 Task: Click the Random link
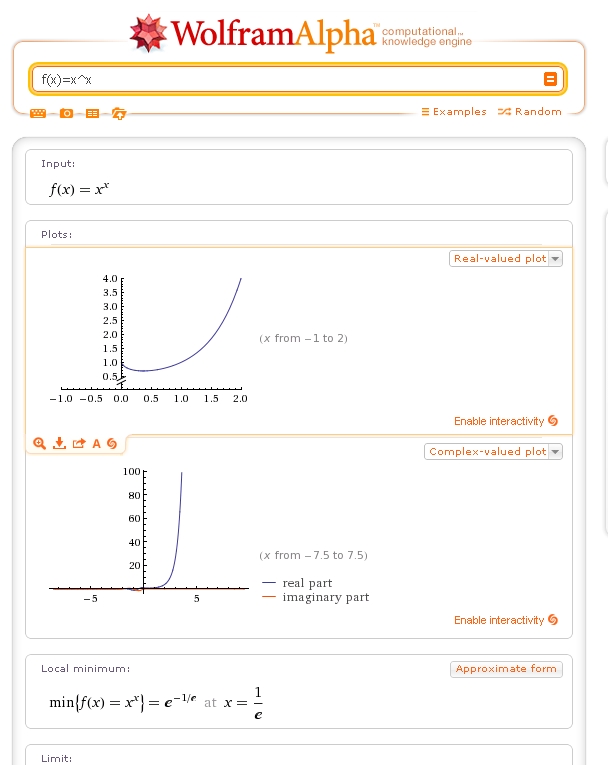pos(530,112)
